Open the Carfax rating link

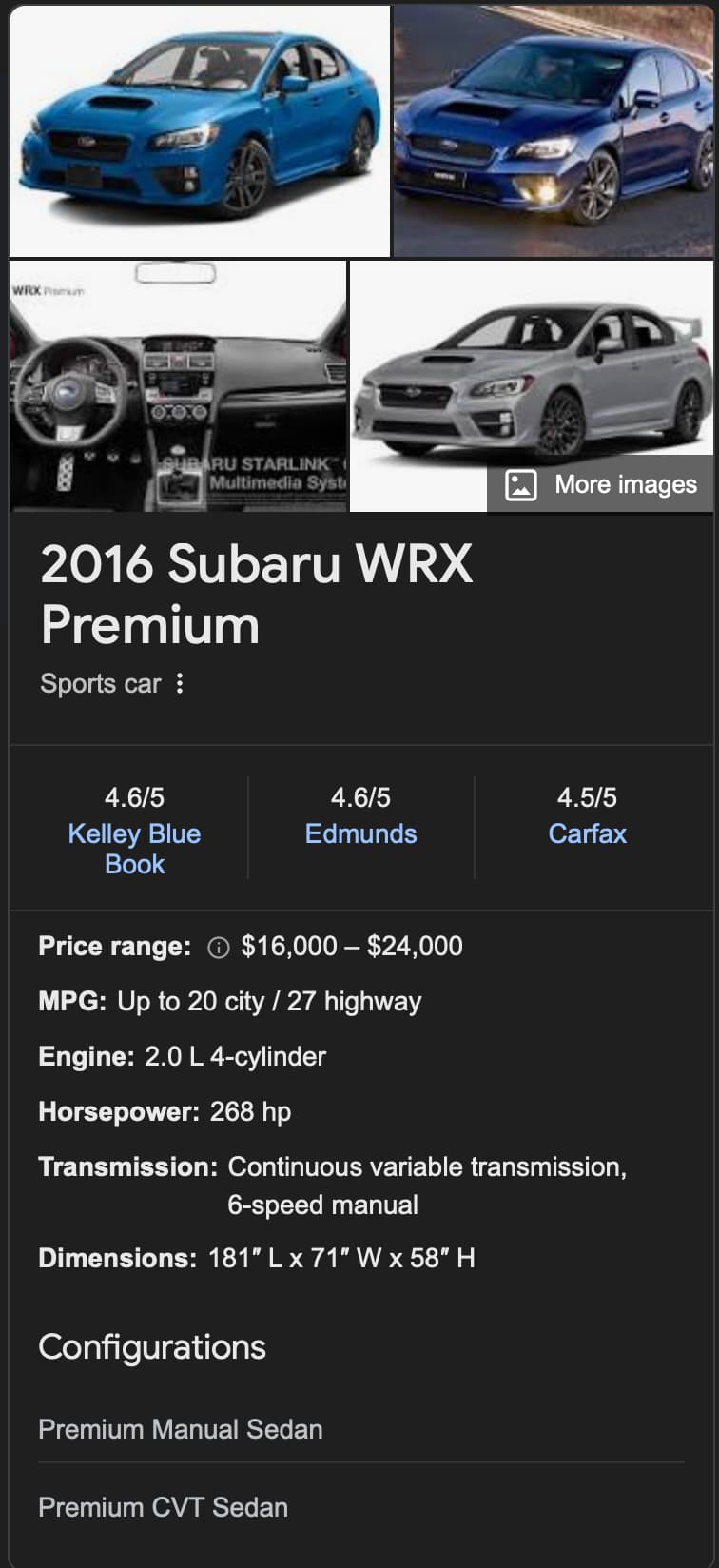coord(588,833)
